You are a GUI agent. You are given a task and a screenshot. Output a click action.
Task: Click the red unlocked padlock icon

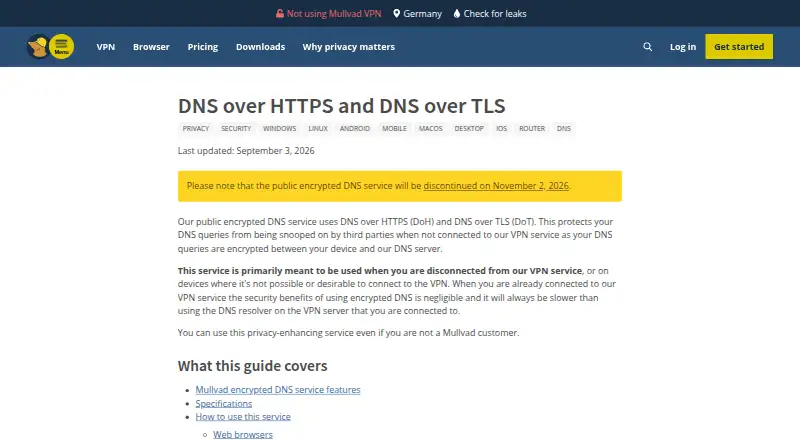280,14
